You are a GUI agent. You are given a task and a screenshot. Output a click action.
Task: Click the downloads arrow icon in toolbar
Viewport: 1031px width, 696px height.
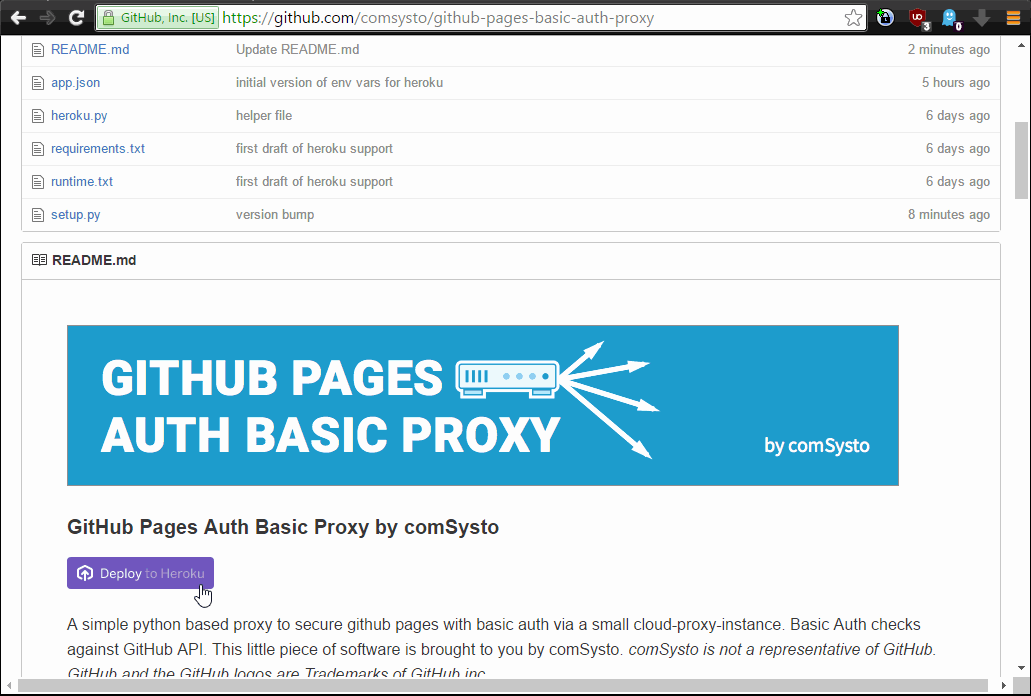pos(982,18)
